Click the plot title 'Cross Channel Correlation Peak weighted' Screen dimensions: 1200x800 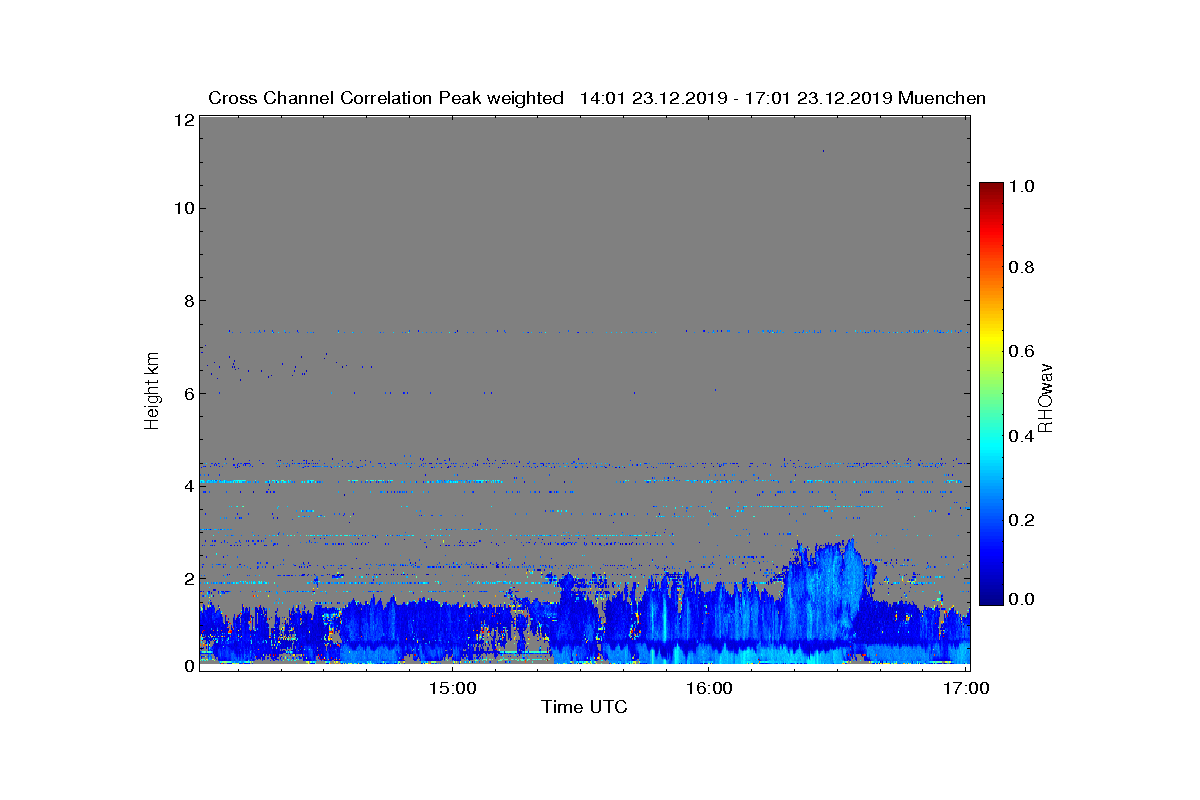point(386,98)
